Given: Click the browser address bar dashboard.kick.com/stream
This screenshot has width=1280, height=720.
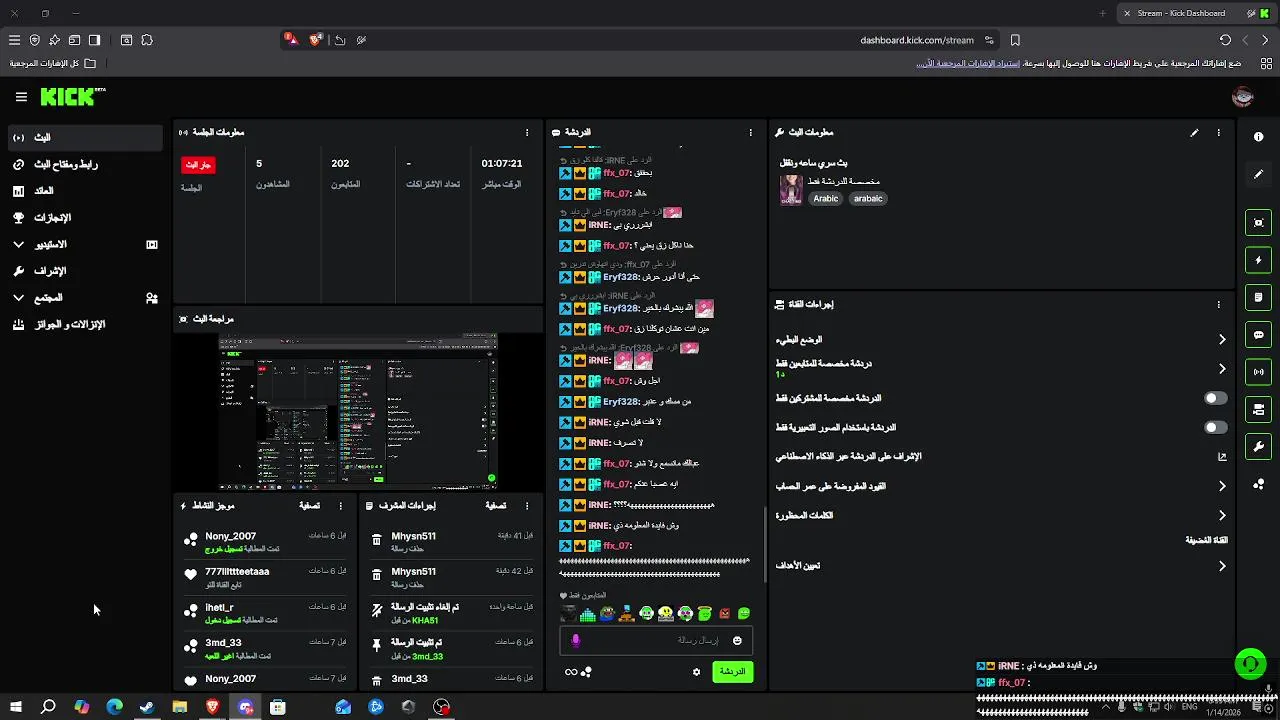Looking at the screenshot, I should [917, 40].
